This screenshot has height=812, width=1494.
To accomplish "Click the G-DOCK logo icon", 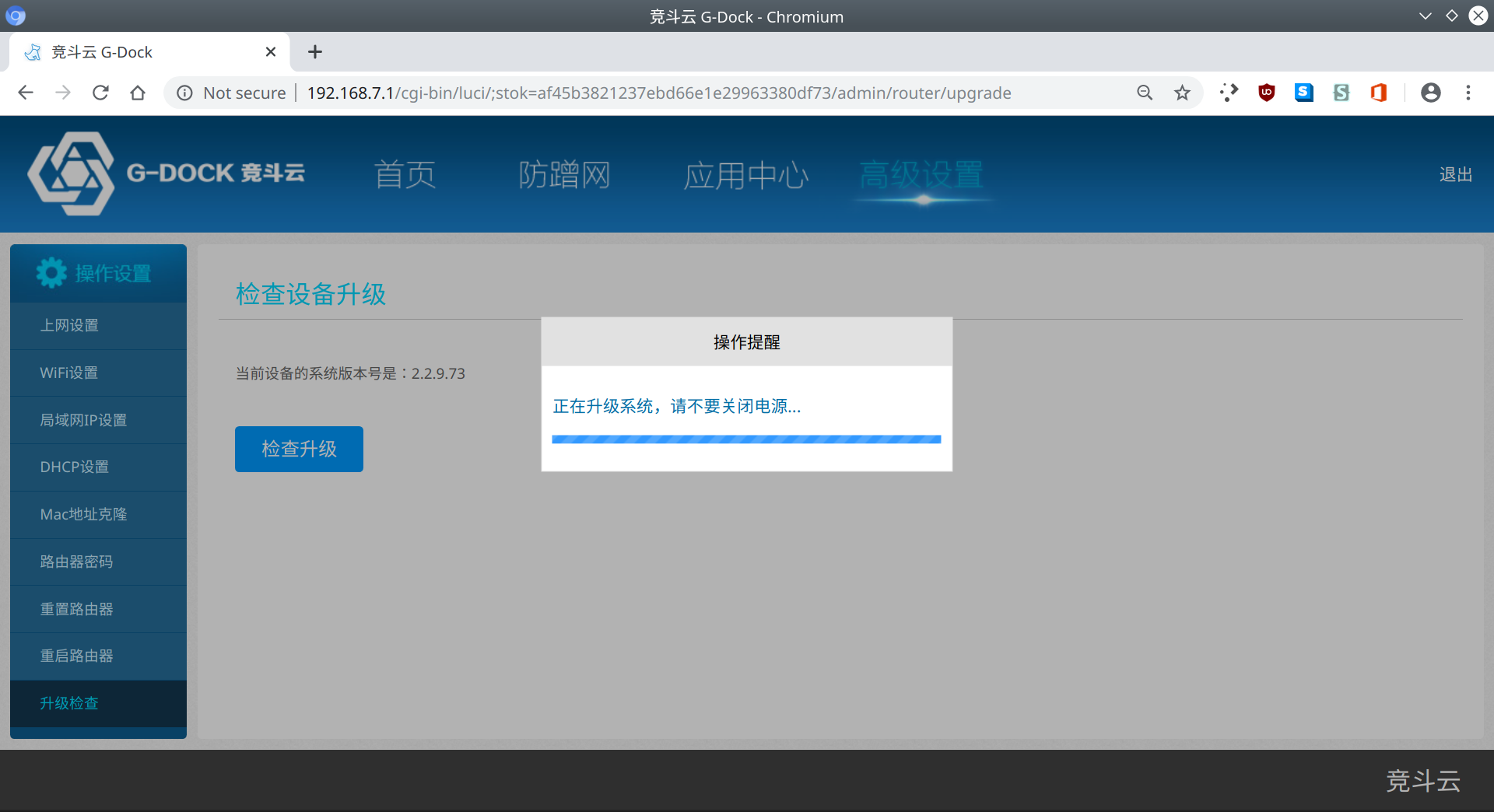I will pos(71,173).
